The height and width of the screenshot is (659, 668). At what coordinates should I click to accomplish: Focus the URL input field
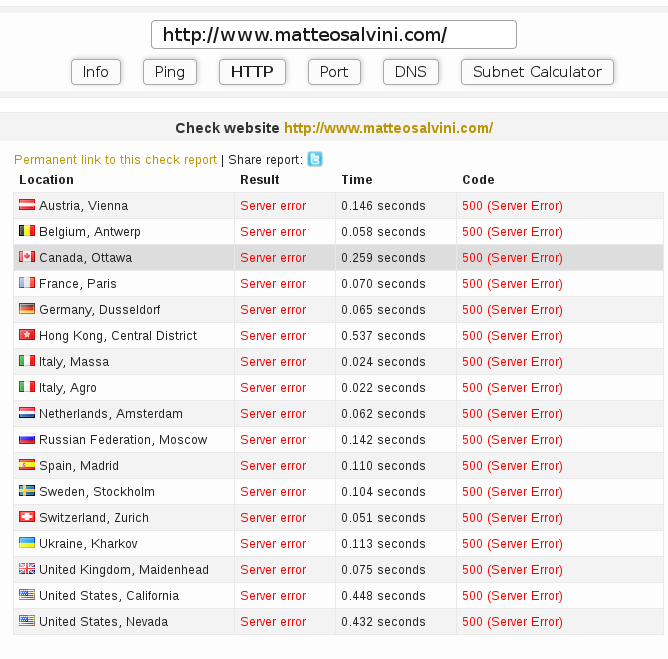(334, 35)
